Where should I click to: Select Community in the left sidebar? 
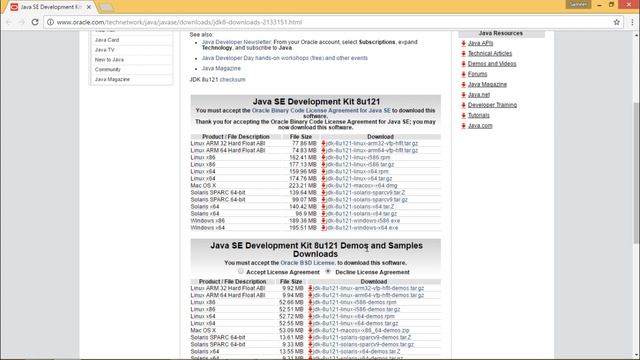(108, 69)
